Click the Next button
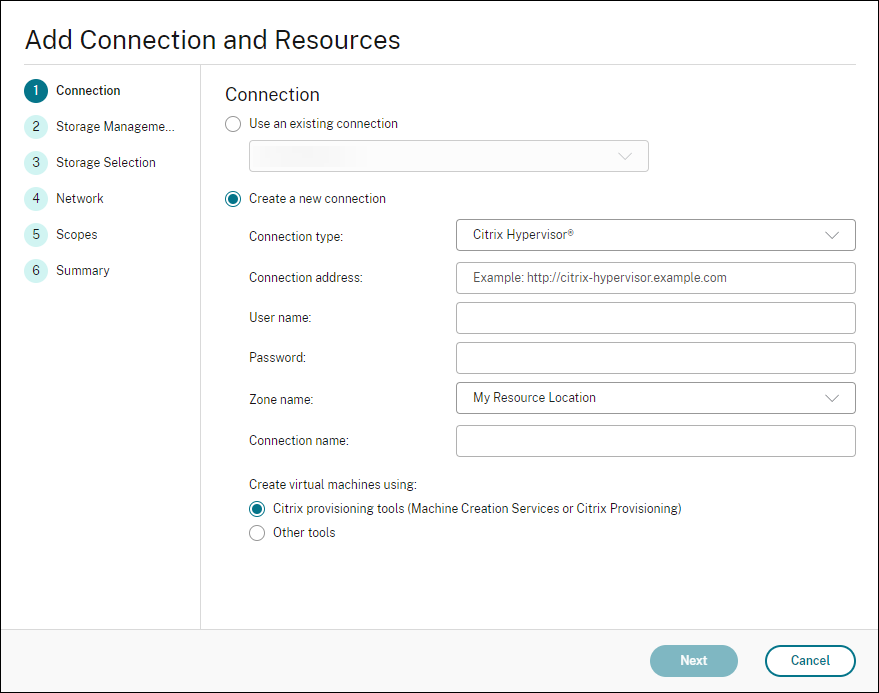The width and height of the screenshot is (879, 693). click(x=693, y=661)
